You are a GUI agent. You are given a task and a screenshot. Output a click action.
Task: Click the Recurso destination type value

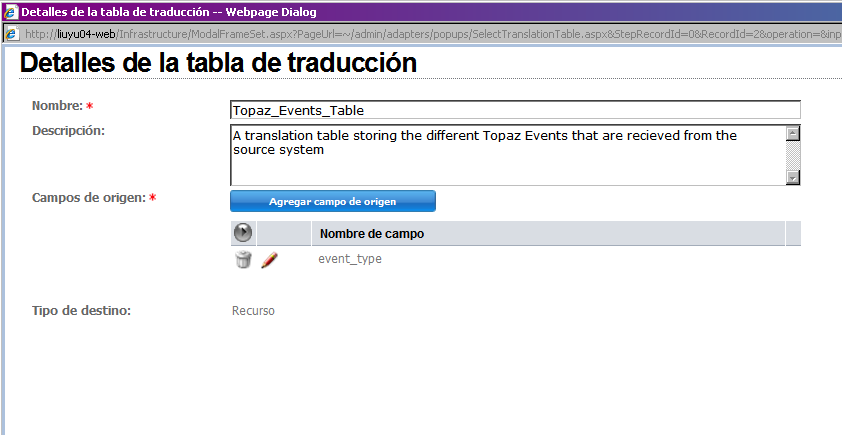point(253,310)
